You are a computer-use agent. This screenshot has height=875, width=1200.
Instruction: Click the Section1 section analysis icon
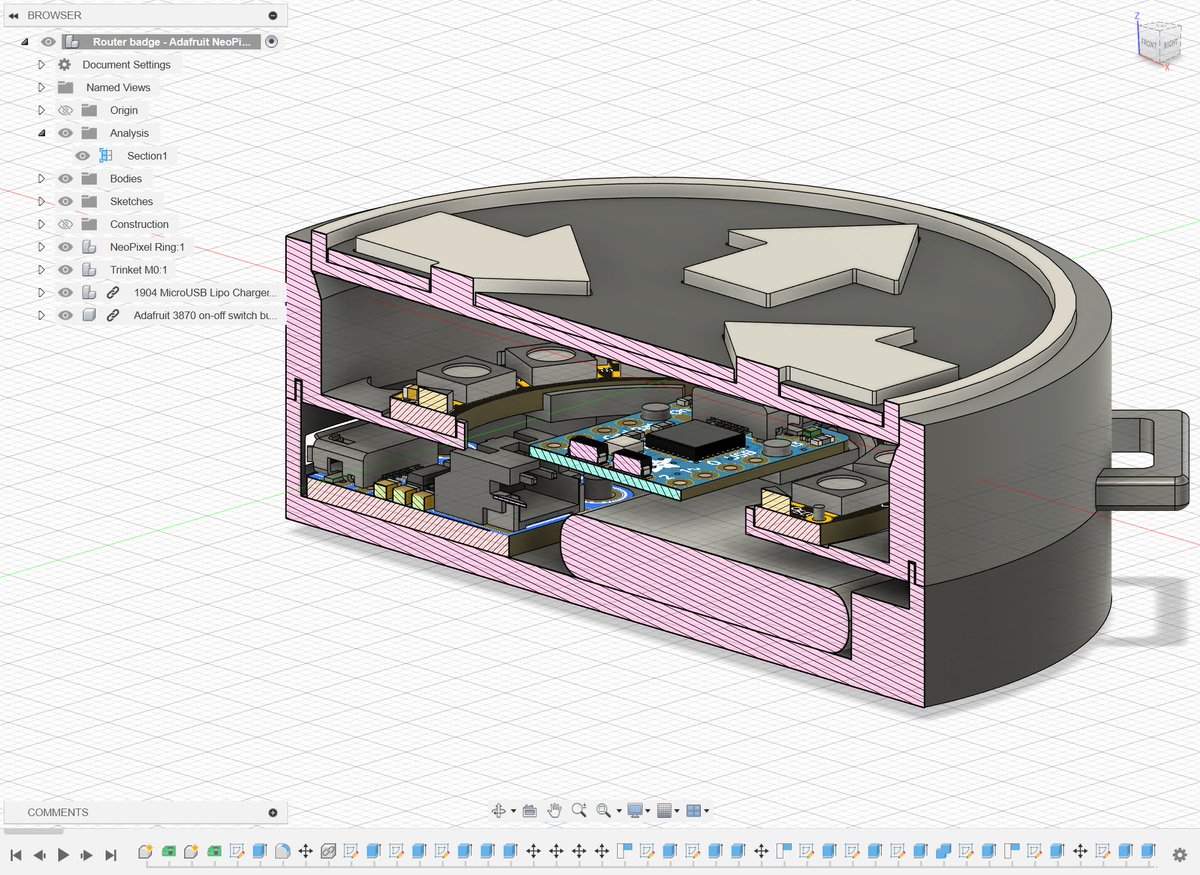[105, 156]
